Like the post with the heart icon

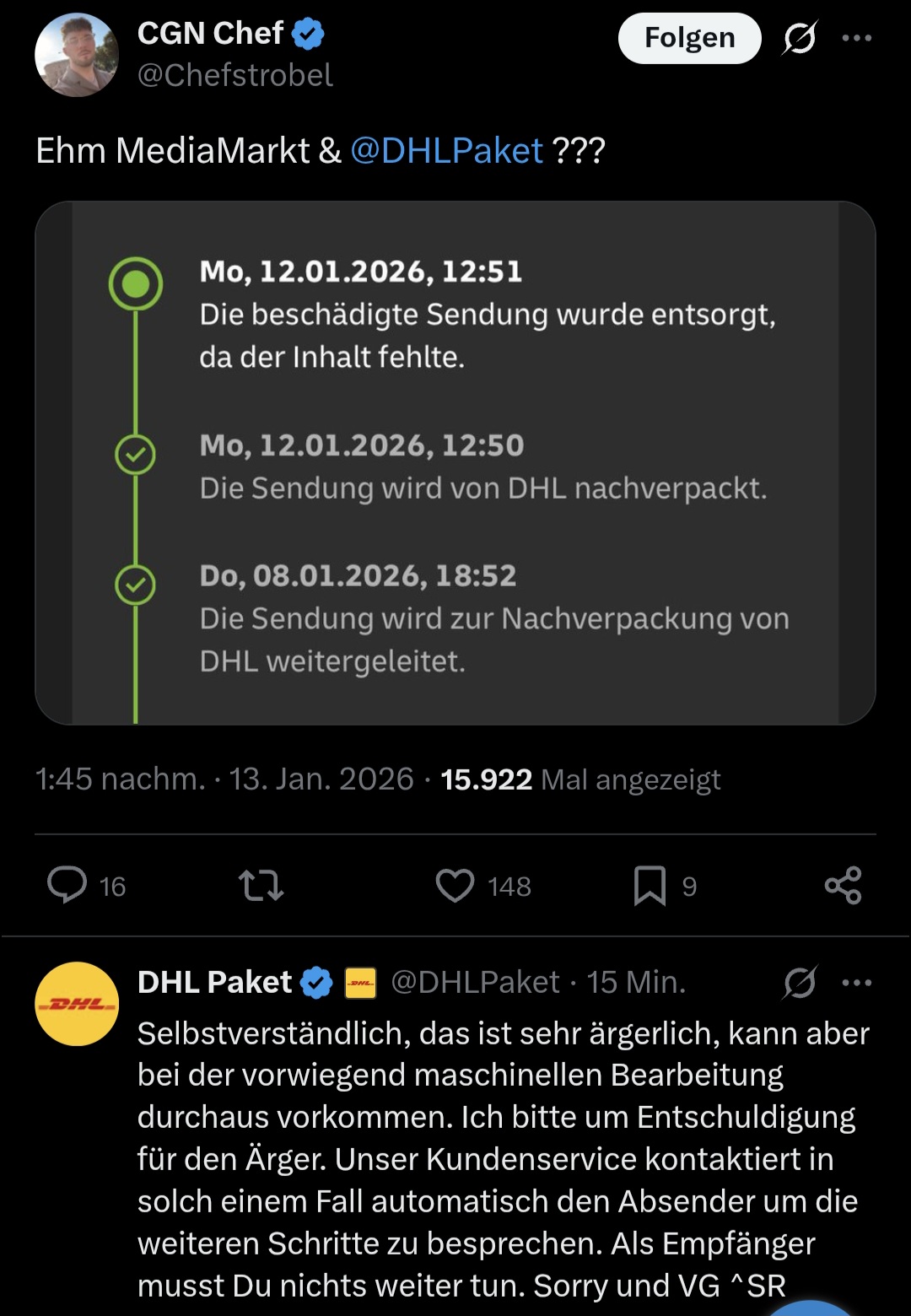[455, 886]
